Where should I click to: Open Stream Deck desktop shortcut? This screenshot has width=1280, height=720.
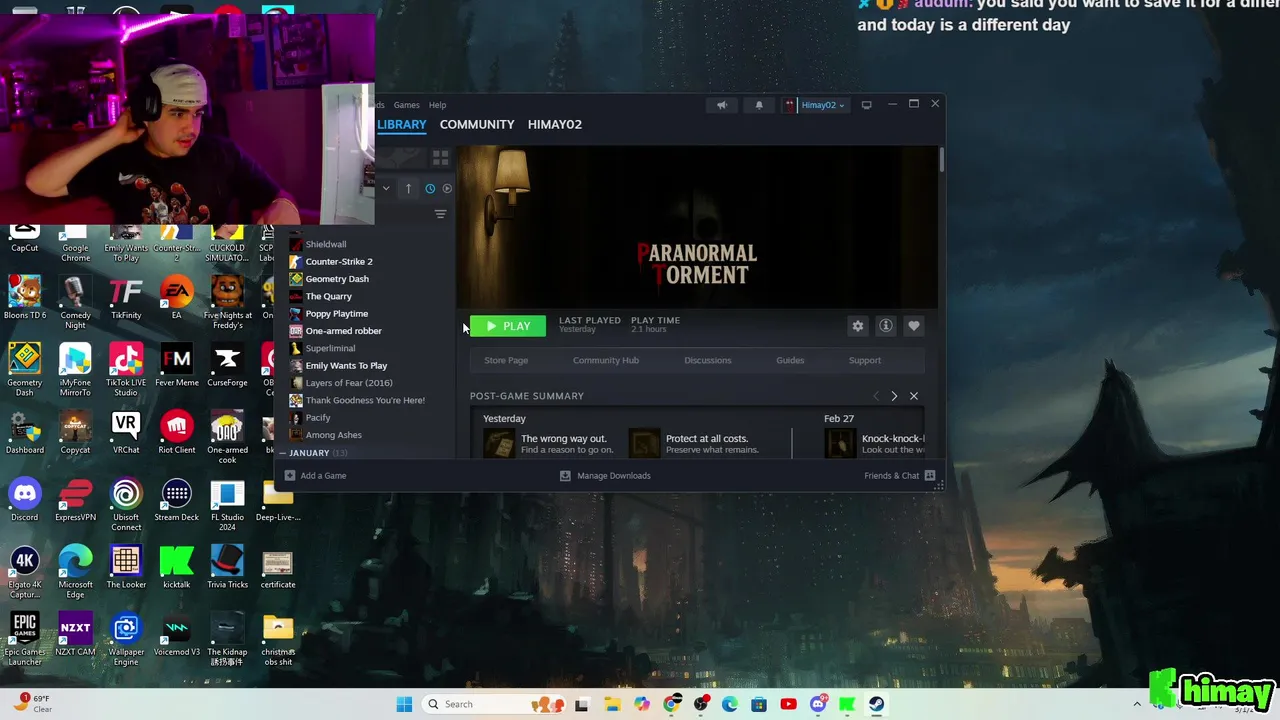coord(176,500)
